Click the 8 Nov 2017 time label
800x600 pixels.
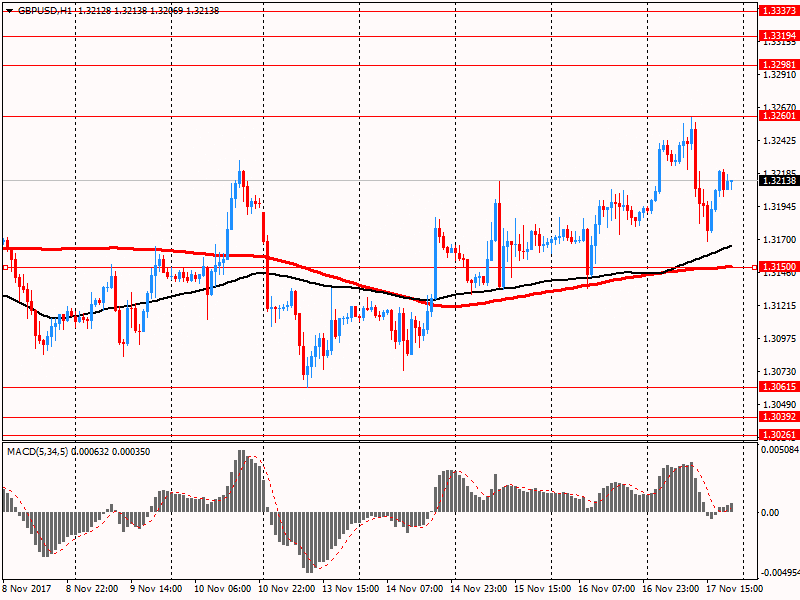(x=27, y=589)
